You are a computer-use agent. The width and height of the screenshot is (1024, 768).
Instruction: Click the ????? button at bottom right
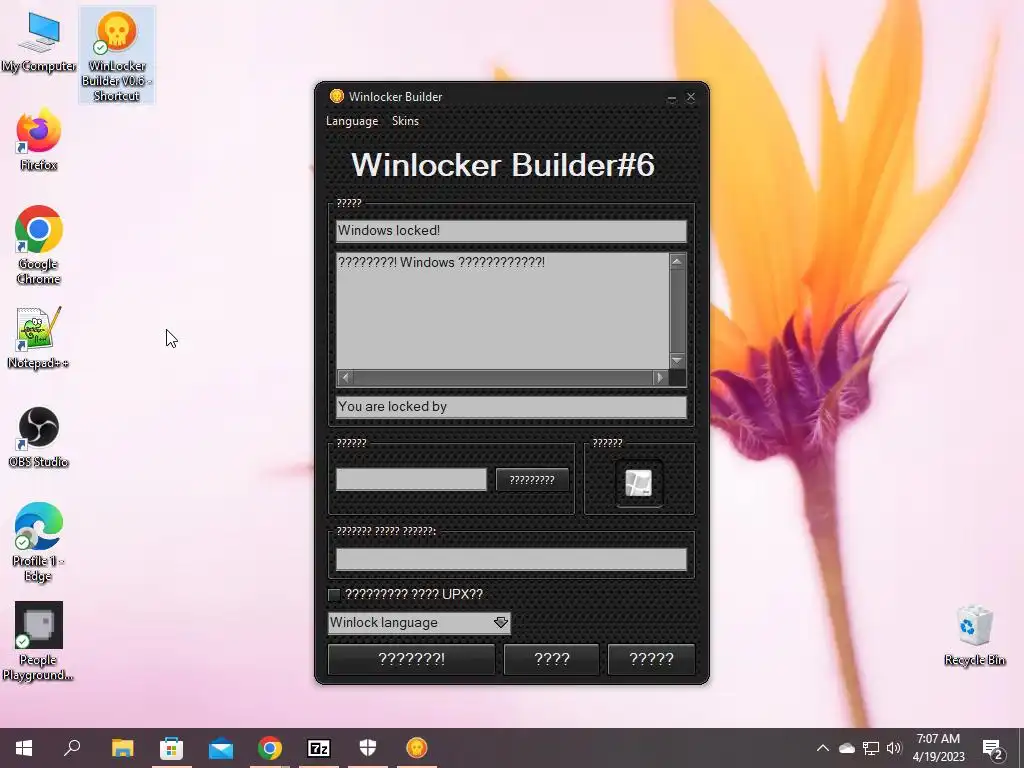[x=651, y=659]
